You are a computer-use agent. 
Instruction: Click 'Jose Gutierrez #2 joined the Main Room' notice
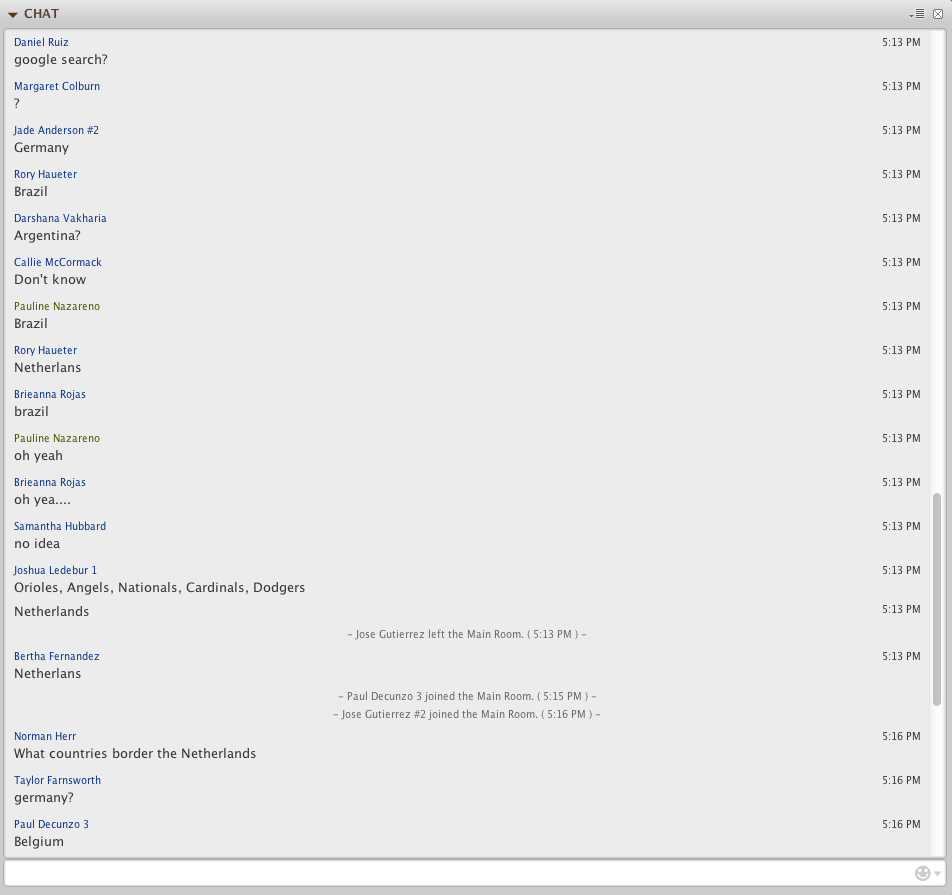pyautogui.click(x=467, y=715)
